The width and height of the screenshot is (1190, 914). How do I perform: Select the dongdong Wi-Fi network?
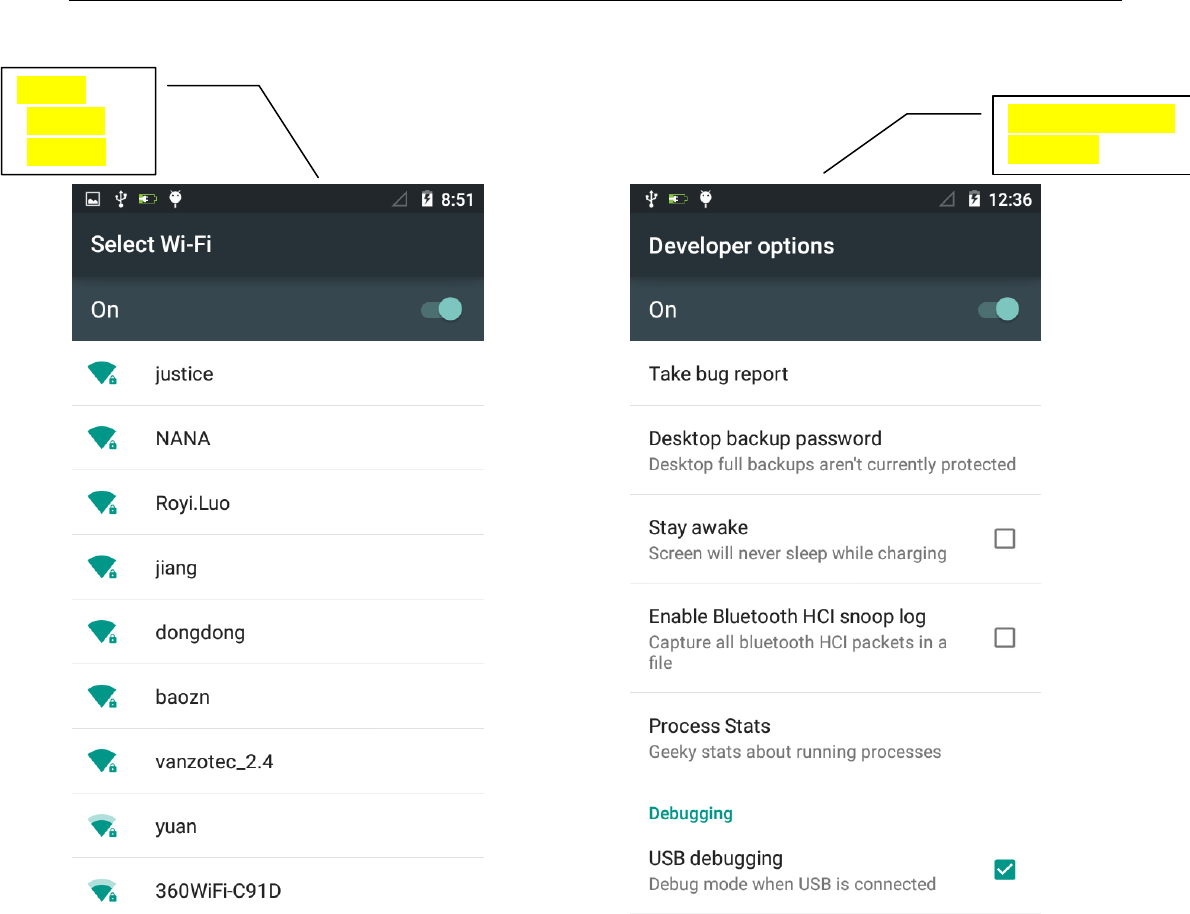tap(278, 632)
